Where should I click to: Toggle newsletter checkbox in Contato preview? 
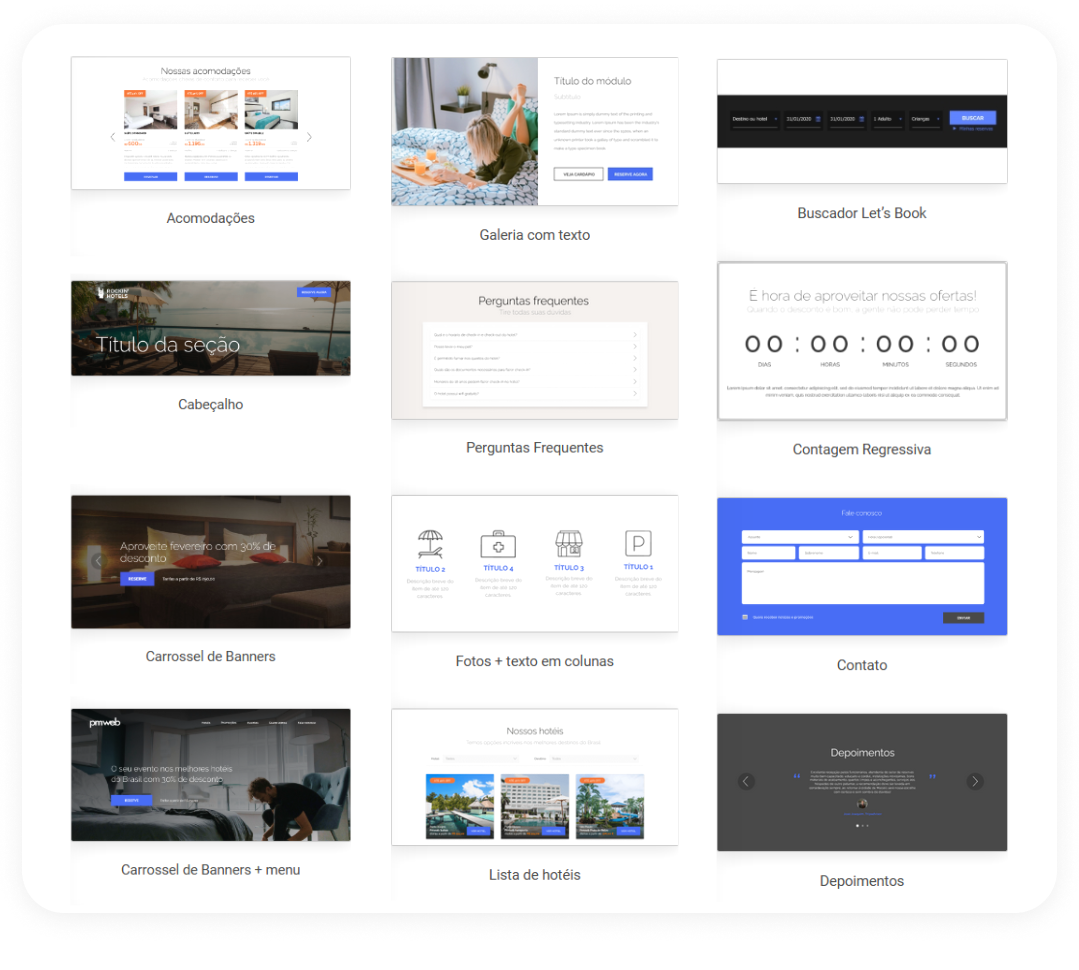coord(745,617)
